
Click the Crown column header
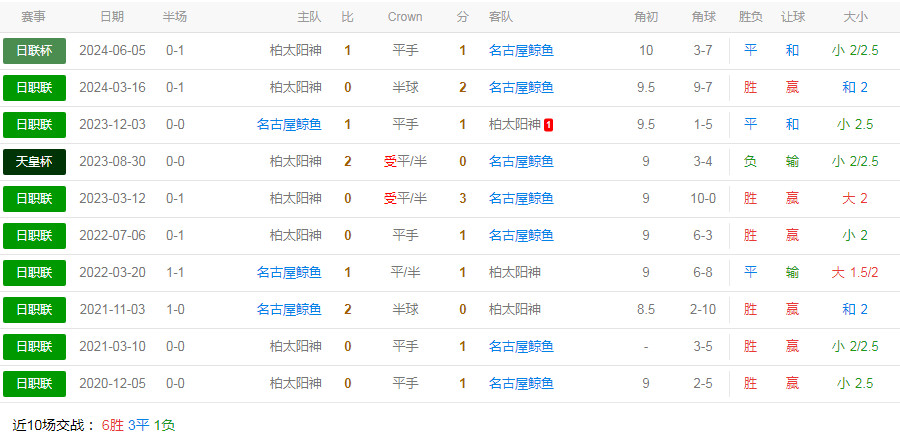point(405,17)
